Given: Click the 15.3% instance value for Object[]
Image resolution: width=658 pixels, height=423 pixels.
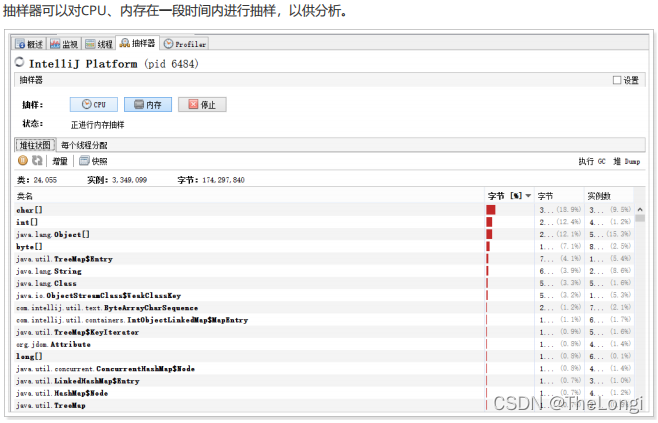Looking at the screenshot, I should tap(619, 234).
